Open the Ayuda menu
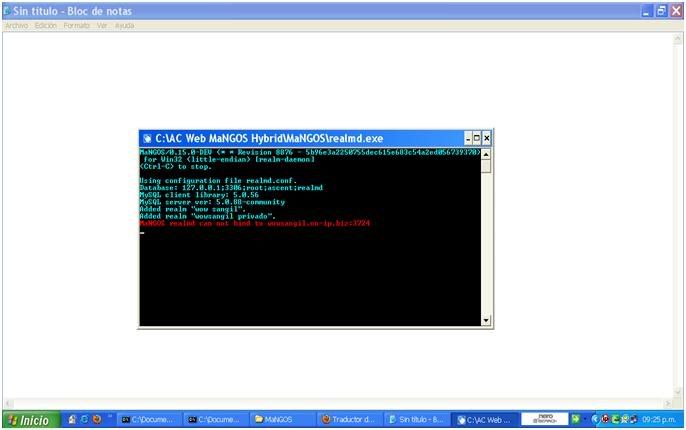The width and height of the screenshot is (686, 430). coord(125,26)
